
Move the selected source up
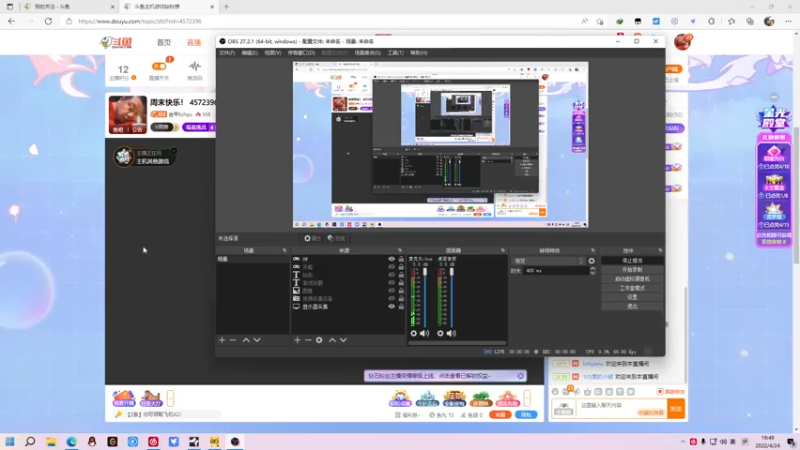pyautogui.click(x=332, y=340)
